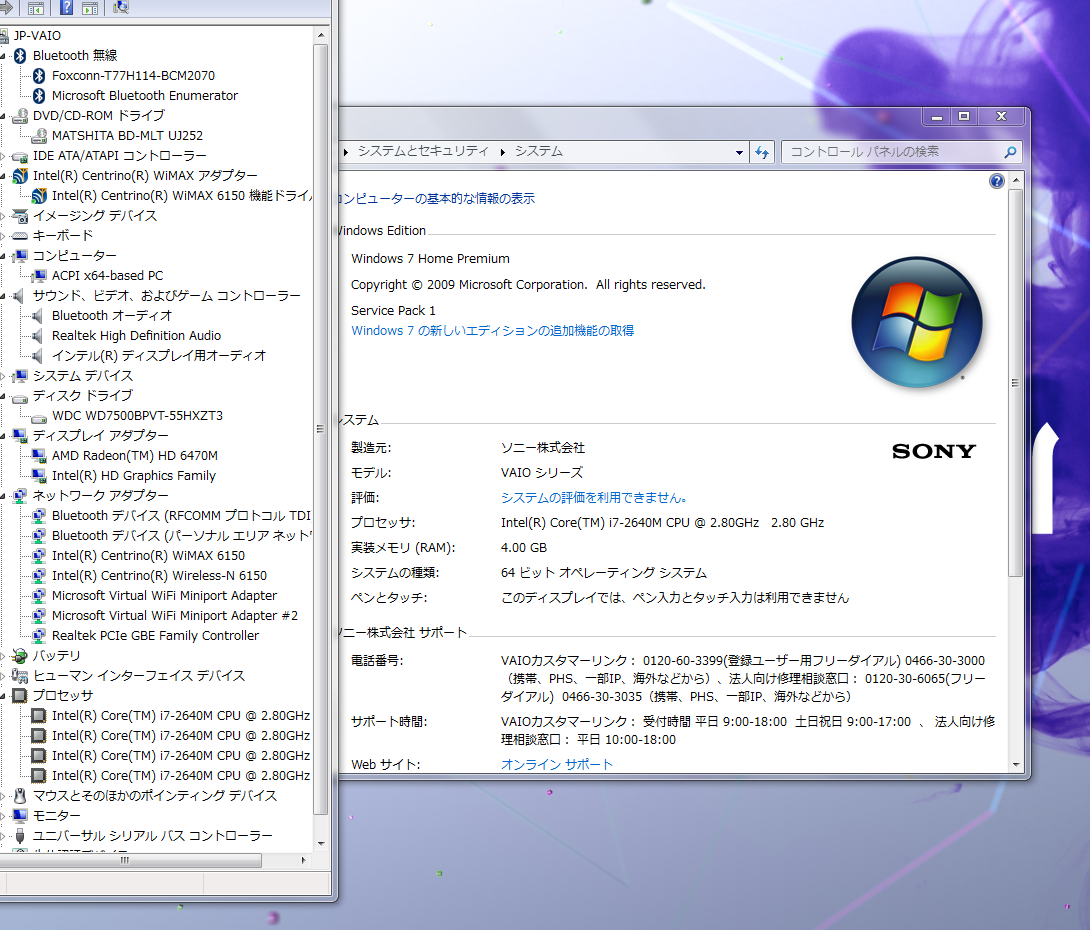Select the Bluetooth オーディオ device
The width and height of the screenshot is (1090, 930).
coord(112,316)
